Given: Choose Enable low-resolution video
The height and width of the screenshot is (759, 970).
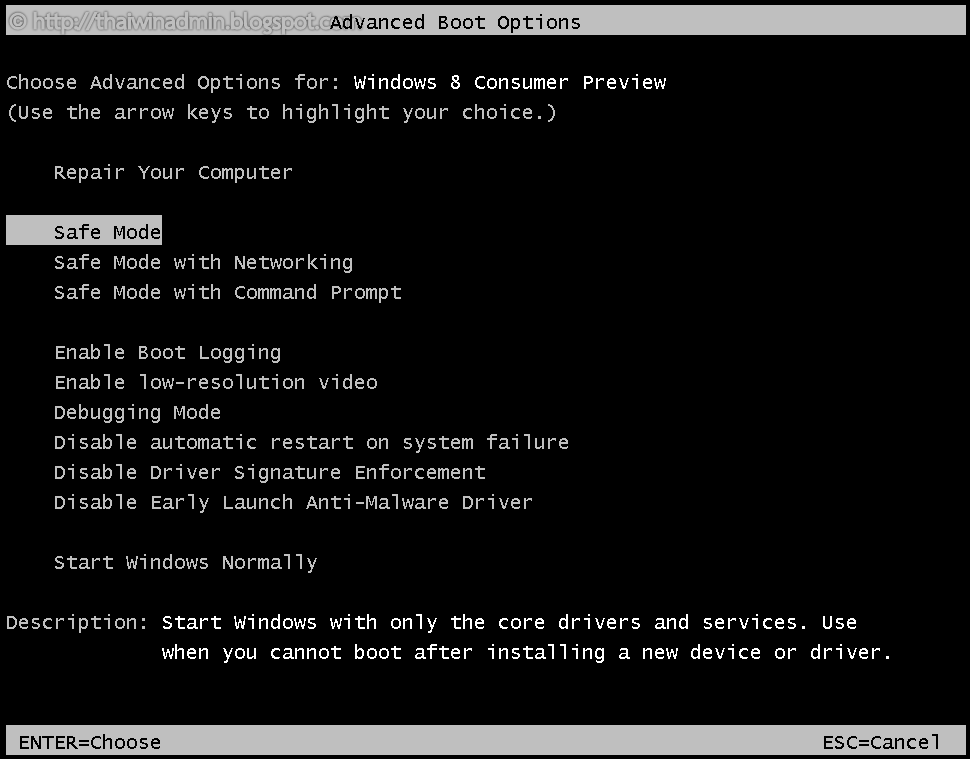Looking at the screenshot, I should pos(215,382).
